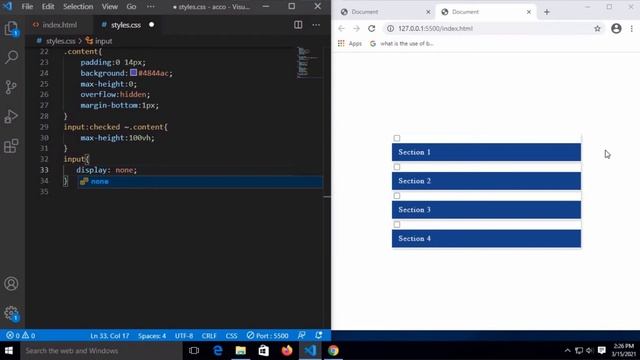Screen dimensions: 640x360
Task: Click the Chrome address bar URL
Action: [x=435, y=29]
